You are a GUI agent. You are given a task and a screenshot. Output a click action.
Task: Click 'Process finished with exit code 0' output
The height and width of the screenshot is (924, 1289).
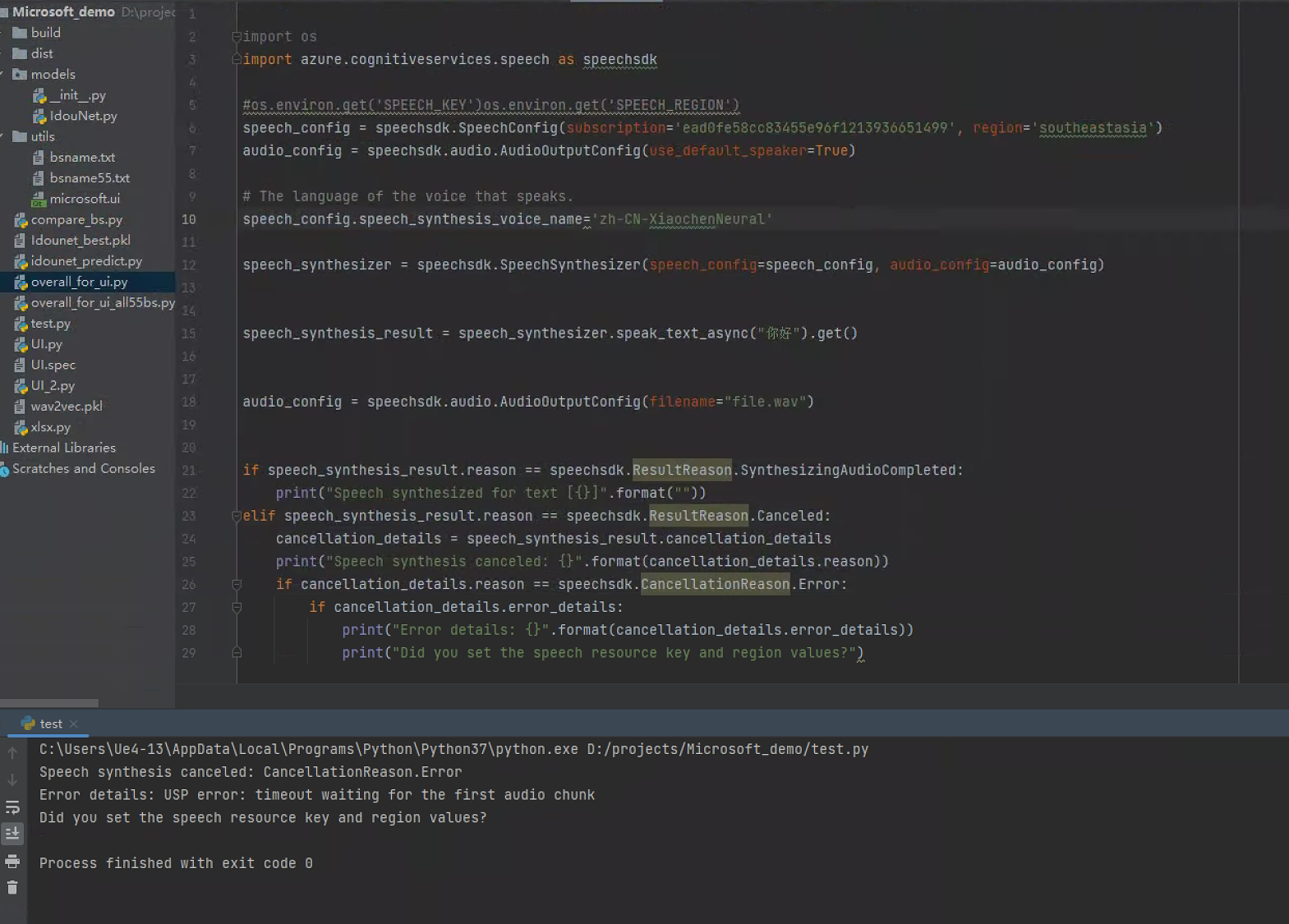pyautogui.click(x=176, y=863)
